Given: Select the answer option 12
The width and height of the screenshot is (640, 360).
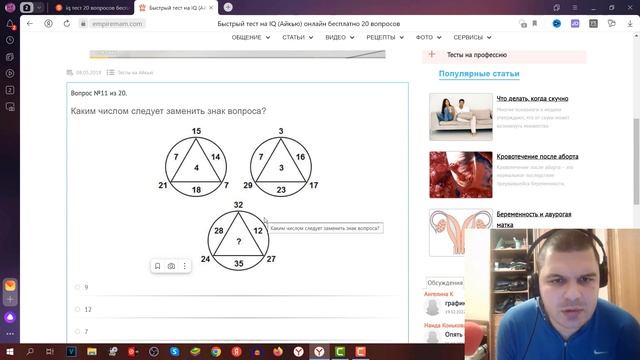Looking at the screenshot, I should tap(78, 309).
